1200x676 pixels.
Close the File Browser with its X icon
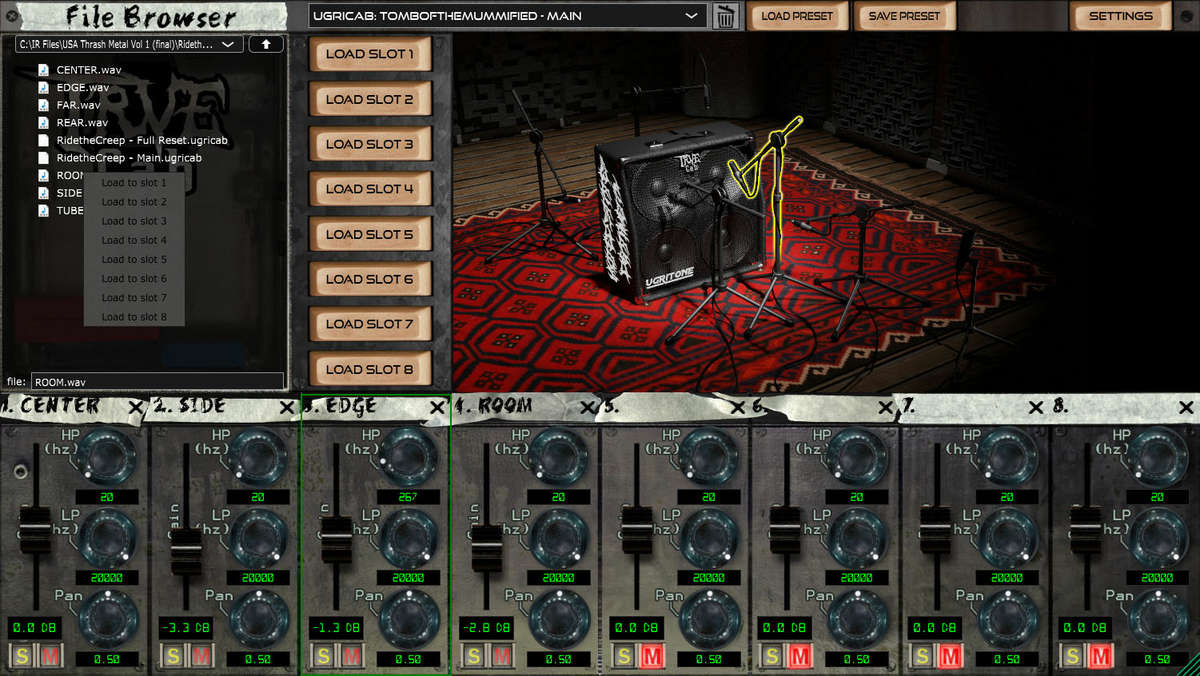tap(11, 16)
